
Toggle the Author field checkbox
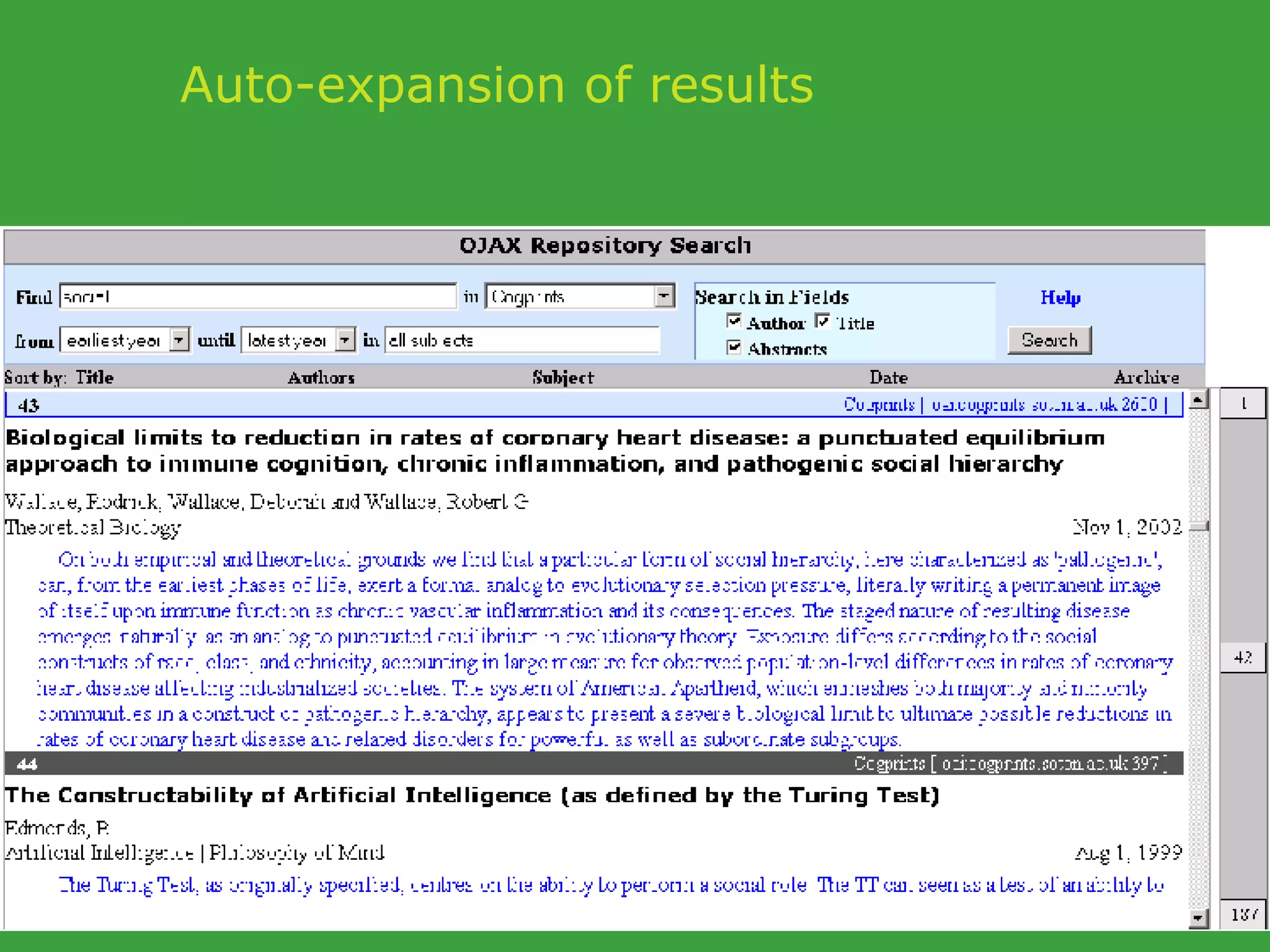pyautogui.click(x=734, y=321)
